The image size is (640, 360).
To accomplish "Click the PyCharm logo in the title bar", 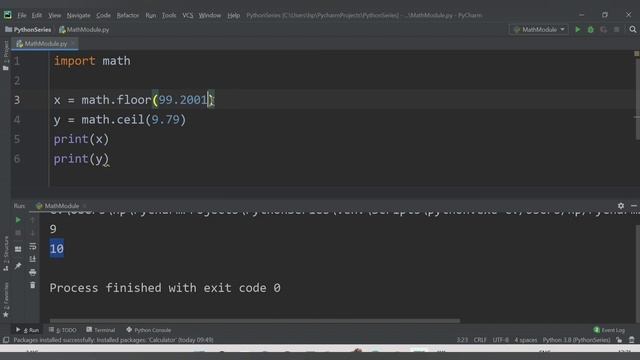I will tap(8, 15).
